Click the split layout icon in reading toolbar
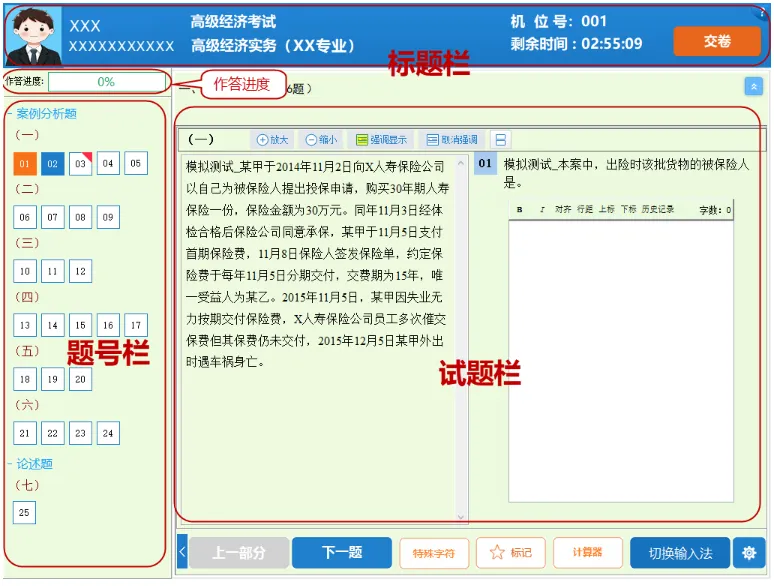Image resolution: width=774 pixels, height=586 pixels. pos(501,140)
